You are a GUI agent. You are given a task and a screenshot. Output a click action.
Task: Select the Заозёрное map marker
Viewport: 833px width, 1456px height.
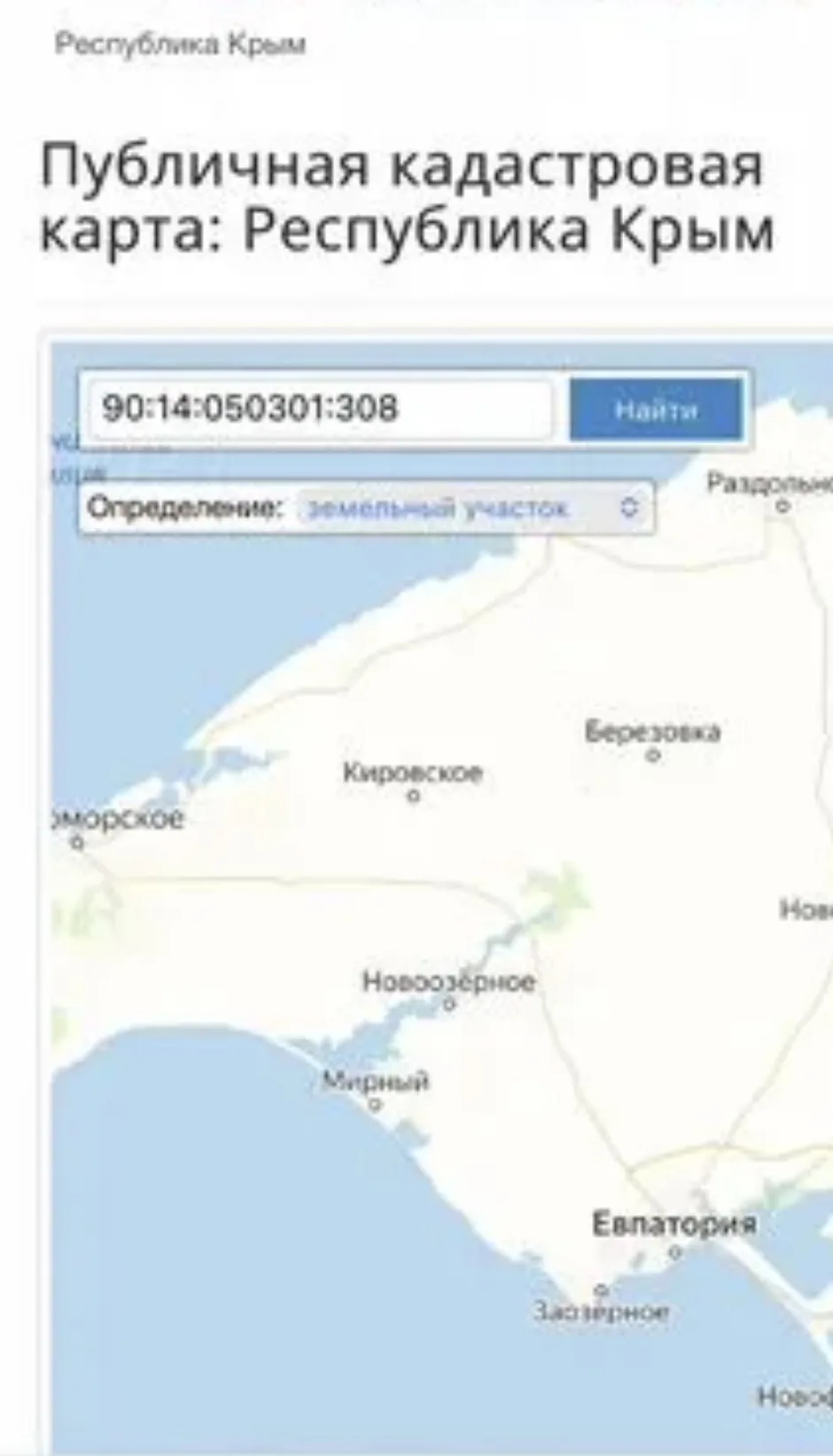click(601, 1289)
